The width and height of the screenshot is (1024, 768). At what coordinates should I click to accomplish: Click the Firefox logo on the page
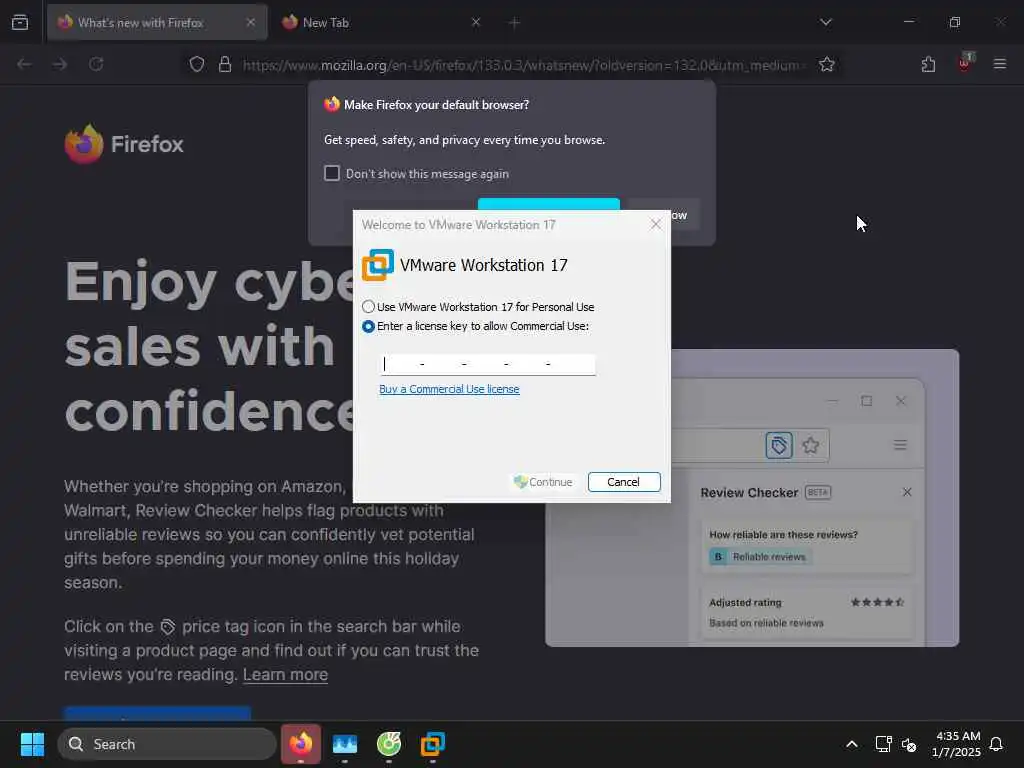(x=124, y=144)
